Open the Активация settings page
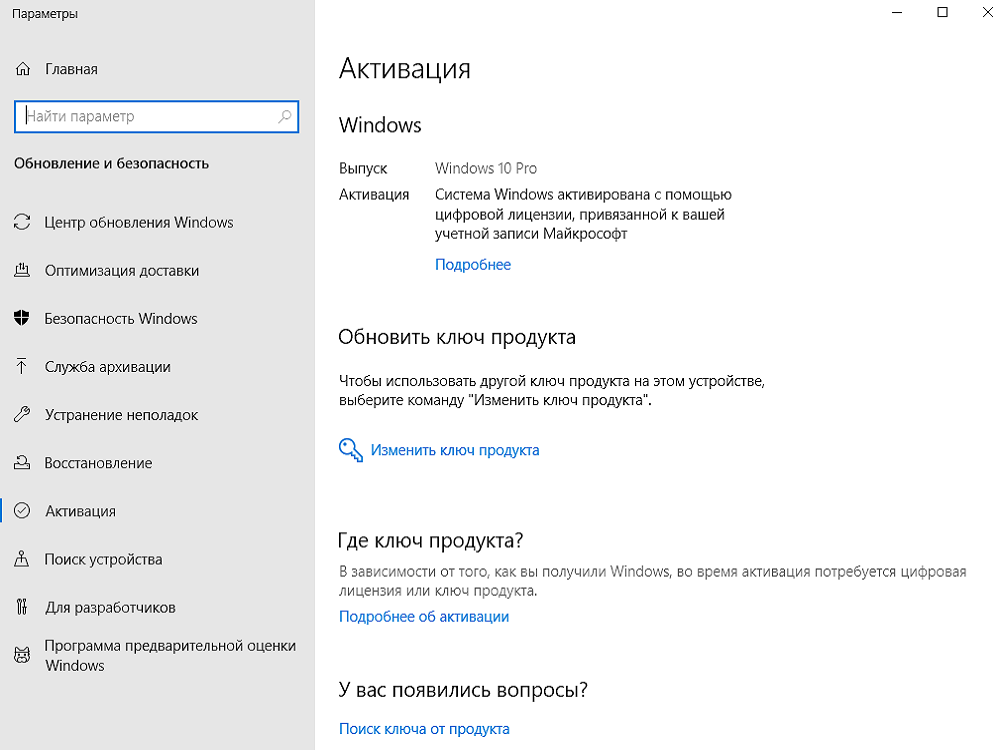This screenshot has height=750, width=1000. [x=80, y=511]
